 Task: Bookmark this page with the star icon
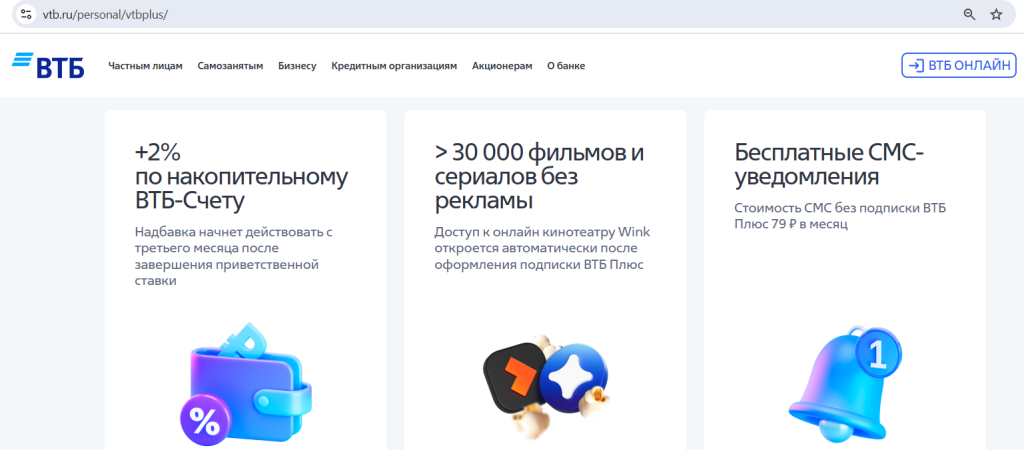coord(996,14)
